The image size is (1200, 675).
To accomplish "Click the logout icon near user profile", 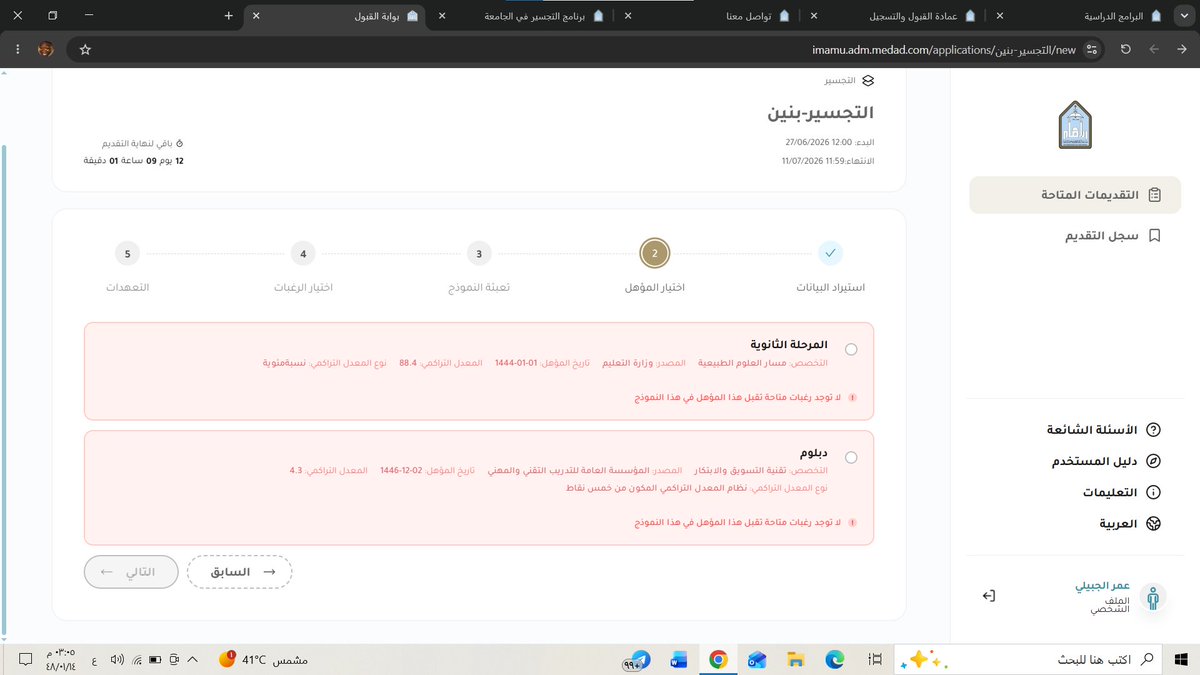I will coord(989,596).
